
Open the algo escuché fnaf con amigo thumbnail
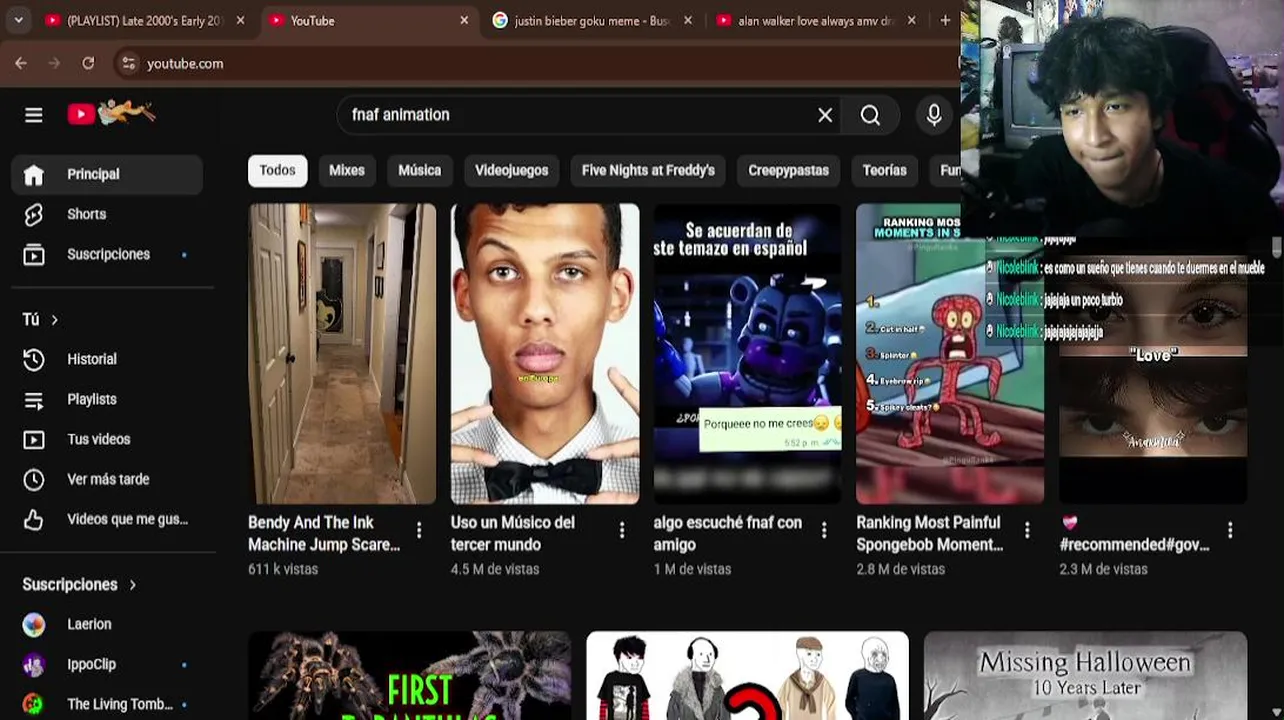[x=748, y=354]
